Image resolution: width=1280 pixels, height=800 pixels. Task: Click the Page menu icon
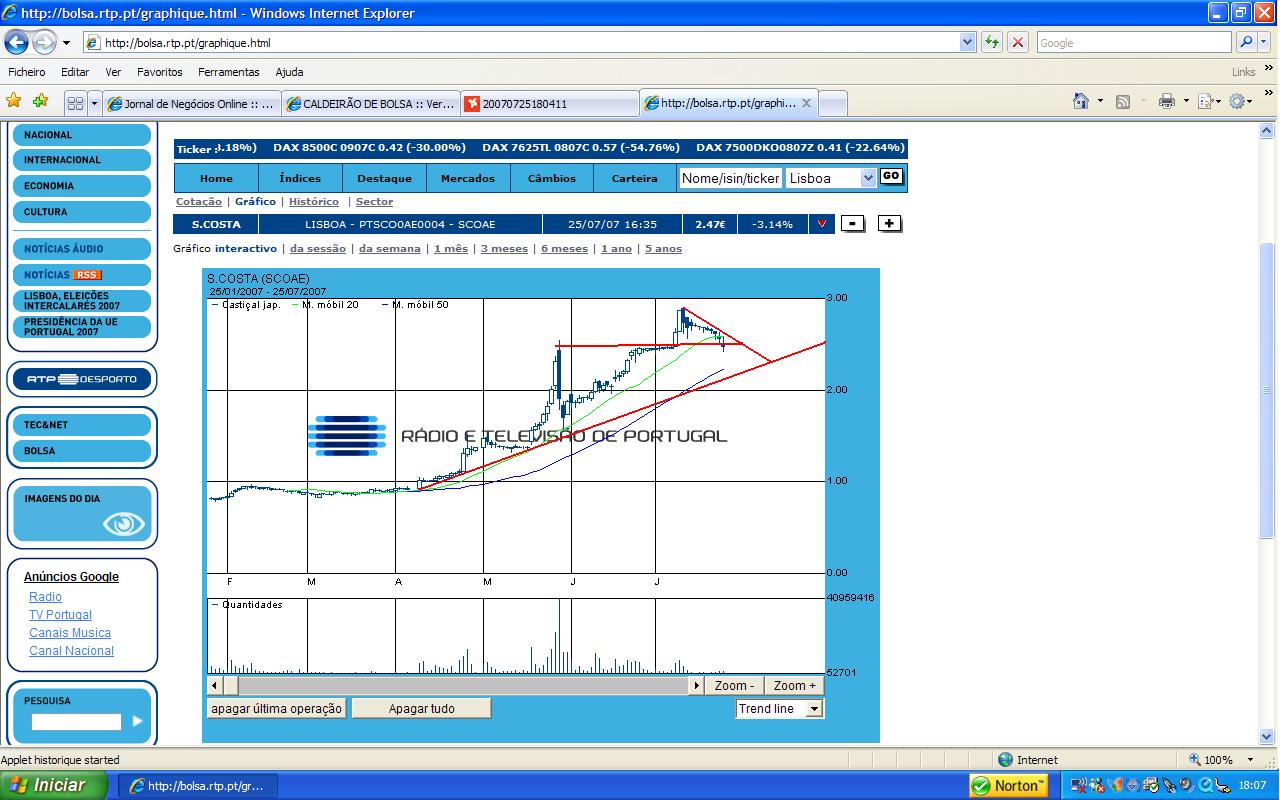pyautogui.click(x=1206, y=101)
